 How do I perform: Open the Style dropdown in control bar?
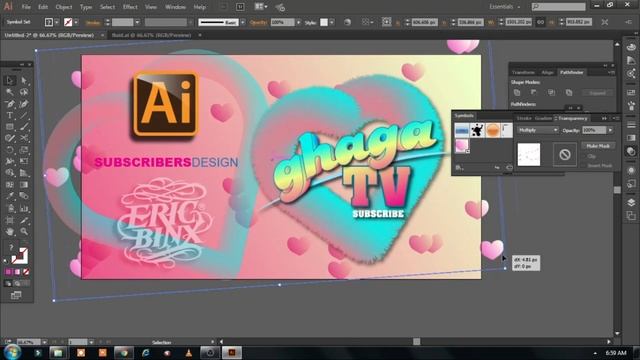(x=332, y=22)
